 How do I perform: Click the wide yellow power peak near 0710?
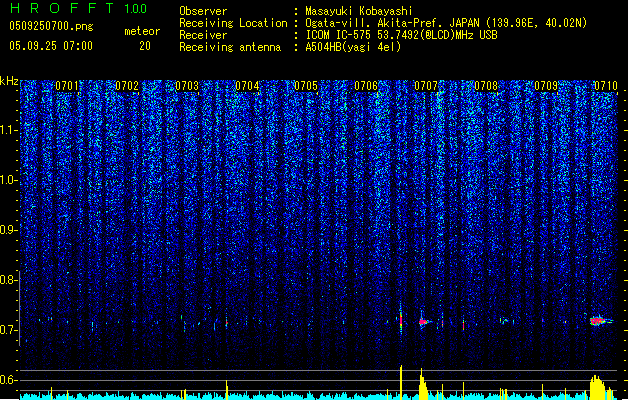click(x=598, y=387)
